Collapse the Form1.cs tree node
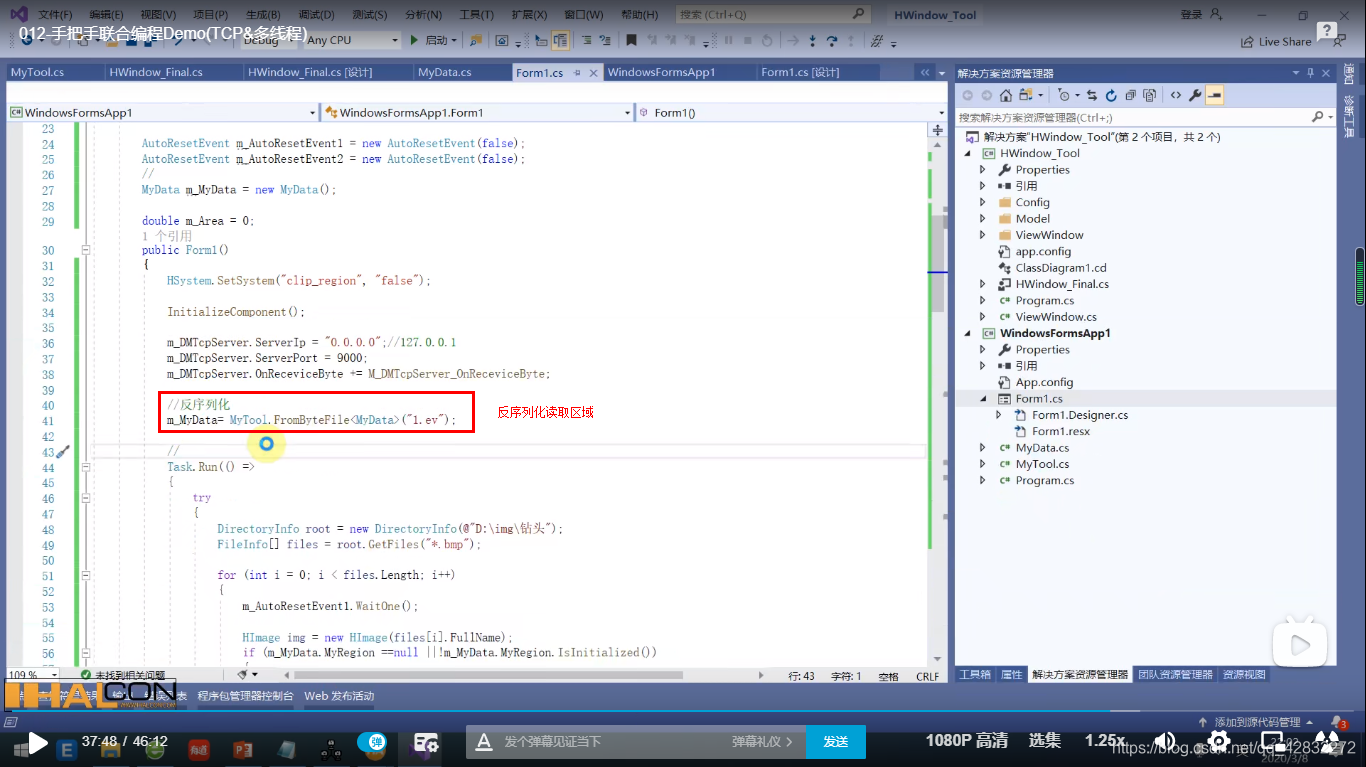 pos(983,399)
